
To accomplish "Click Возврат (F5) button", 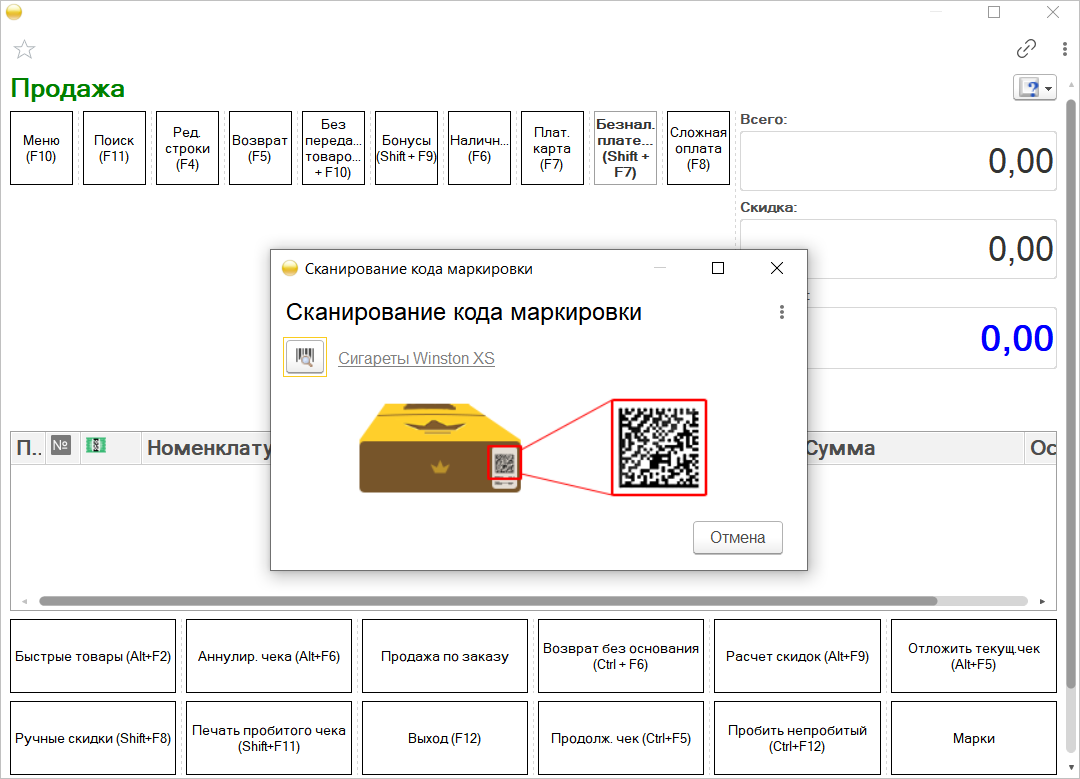I will coord(260,148).
